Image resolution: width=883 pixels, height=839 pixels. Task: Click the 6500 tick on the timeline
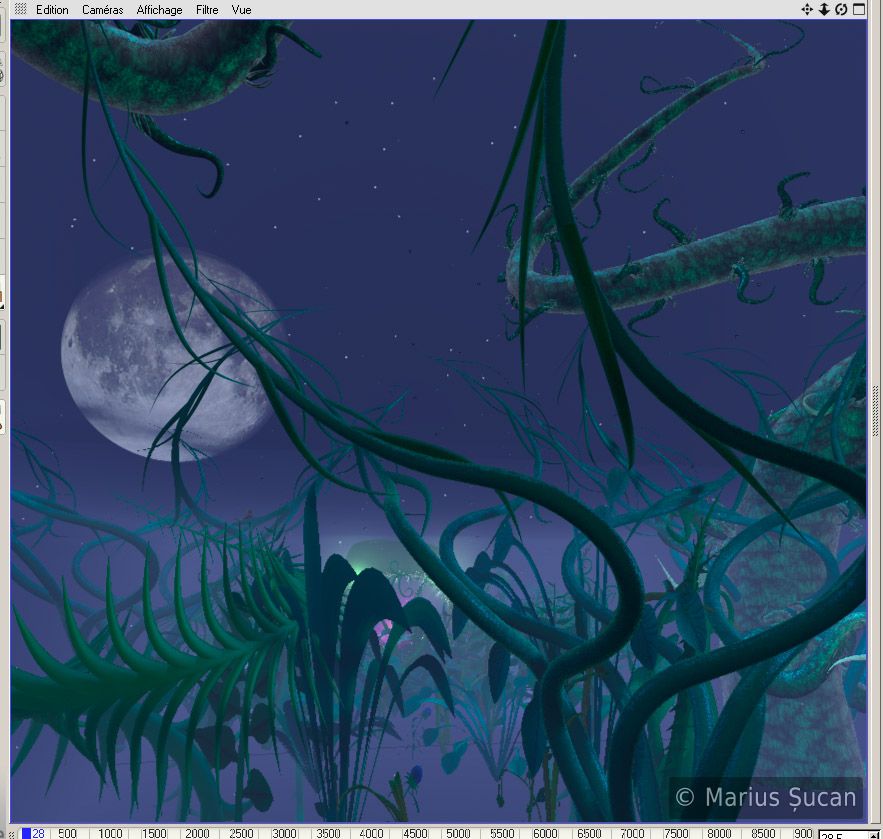tap(588, 833)
